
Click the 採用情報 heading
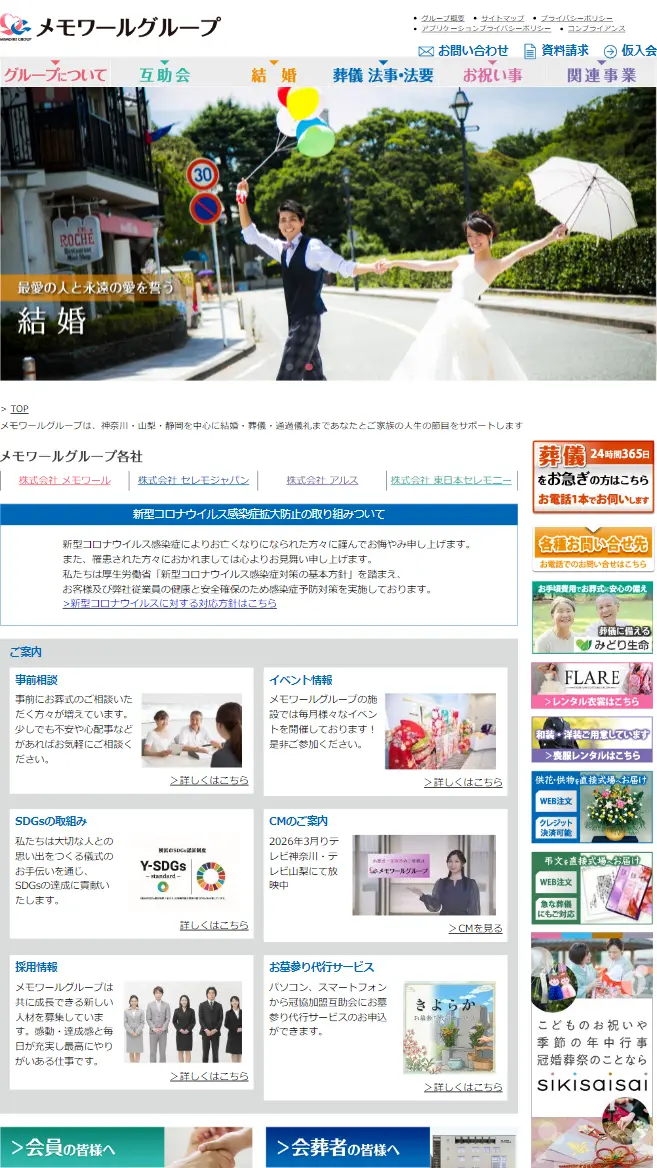click(x=36, y=967)
